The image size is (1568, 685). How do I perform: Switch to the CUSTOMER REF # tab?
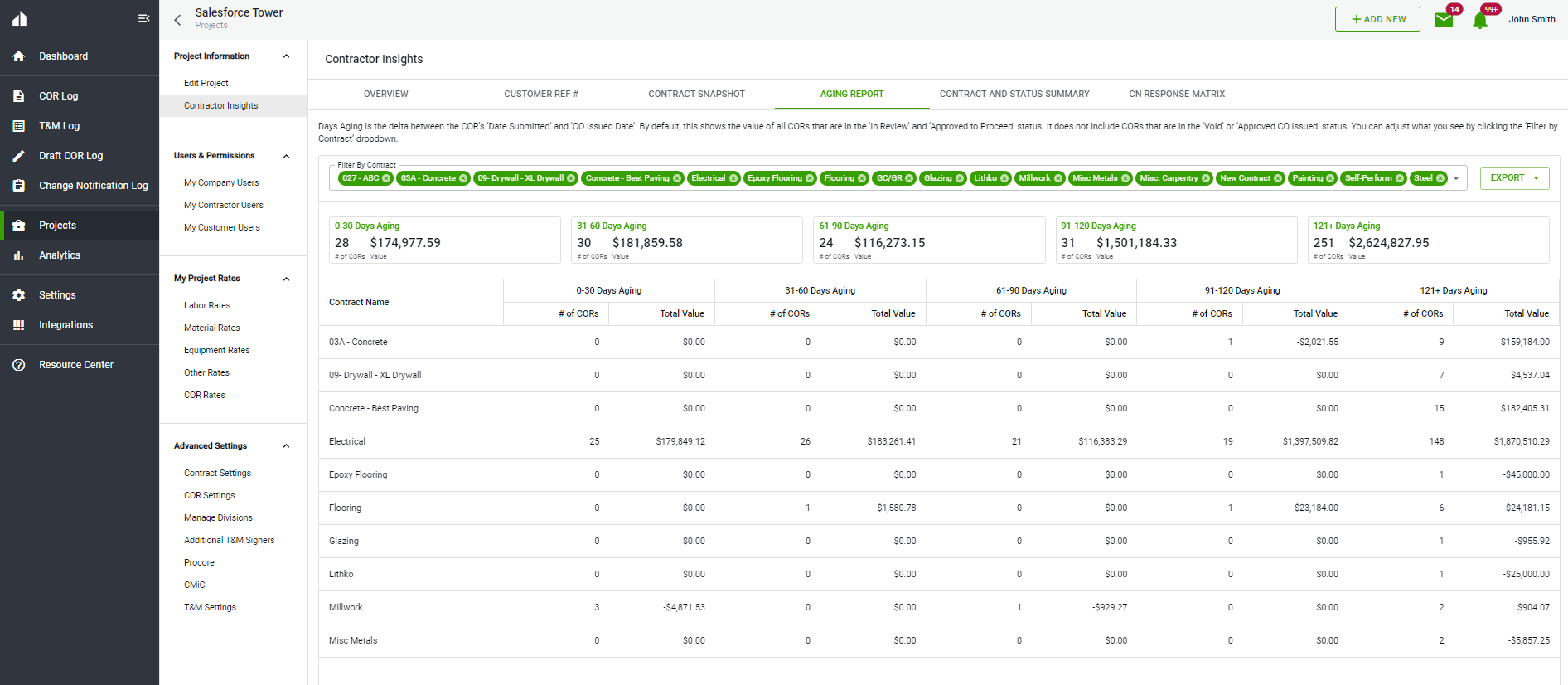(541, 95)
